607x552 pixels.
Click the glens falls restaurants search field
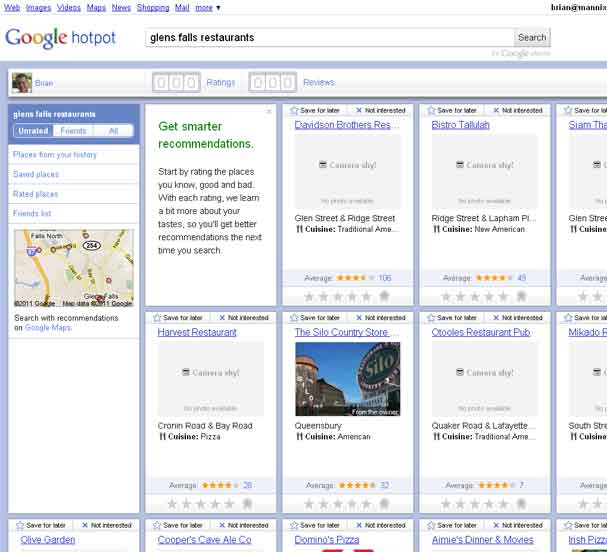pos(329,38)
